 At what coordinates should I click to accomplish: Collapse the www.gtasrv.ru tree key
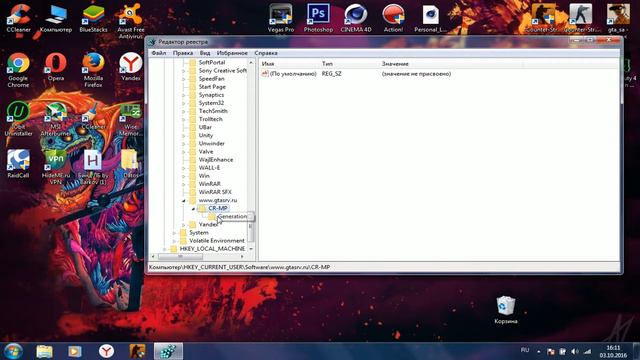click(x=183, y=200)
